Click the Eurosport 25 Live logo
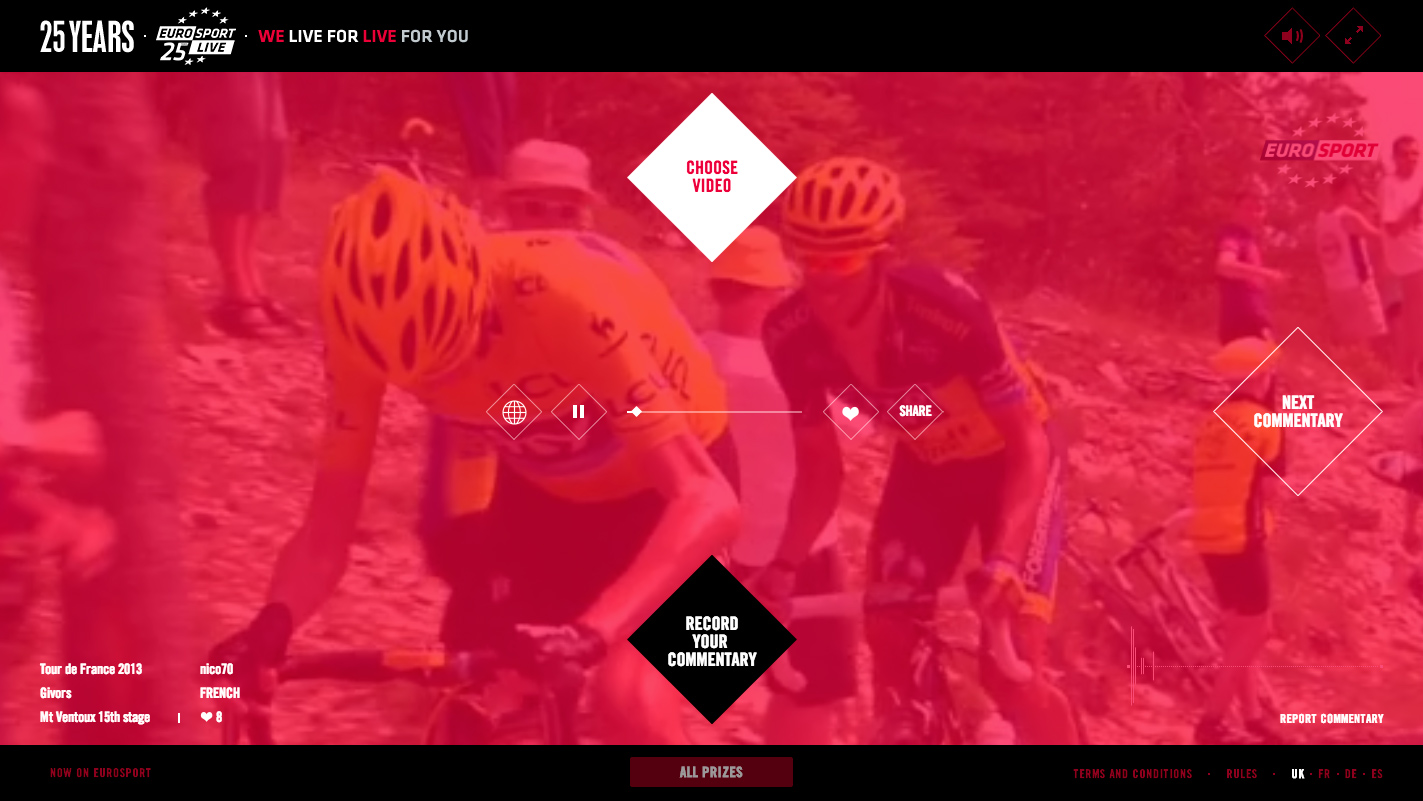 196,36
